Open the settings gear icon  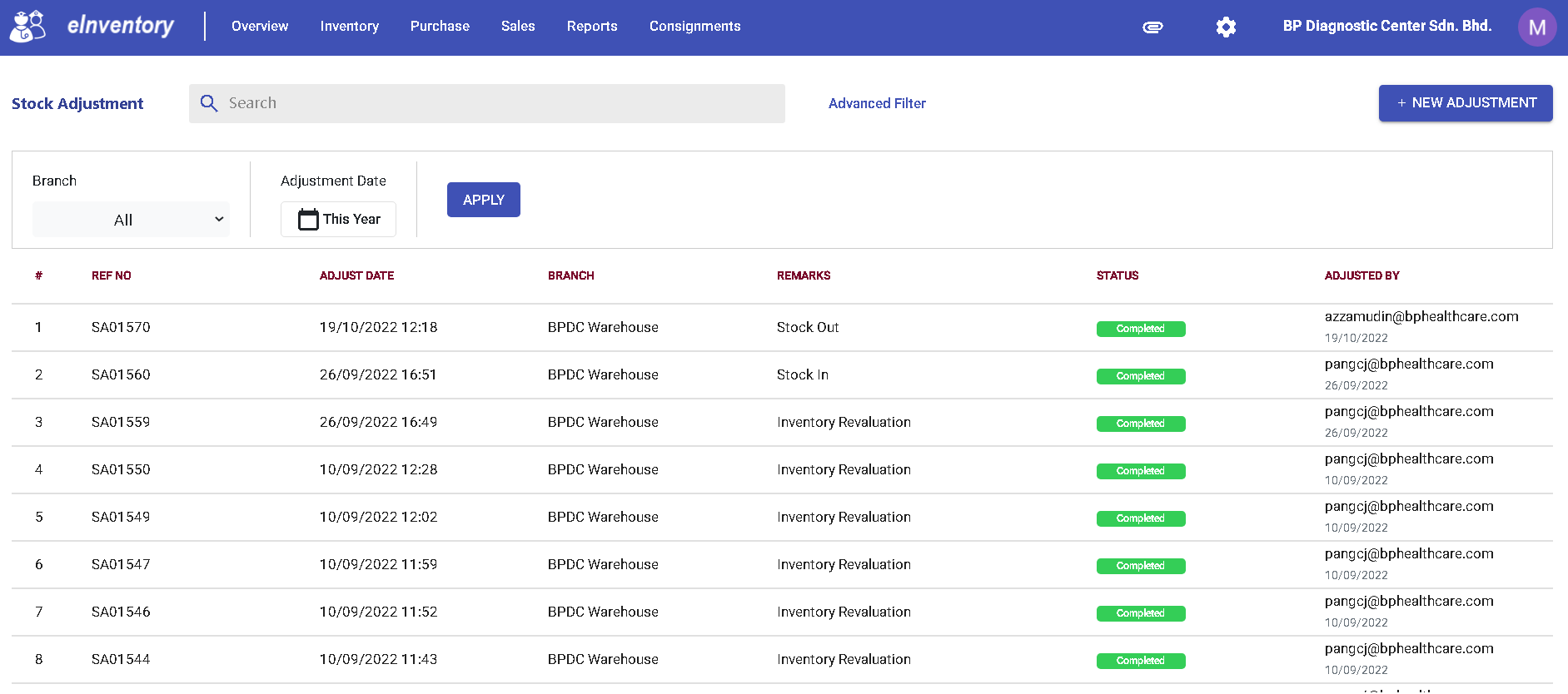pyautogui.click(x=1226, y=27)
